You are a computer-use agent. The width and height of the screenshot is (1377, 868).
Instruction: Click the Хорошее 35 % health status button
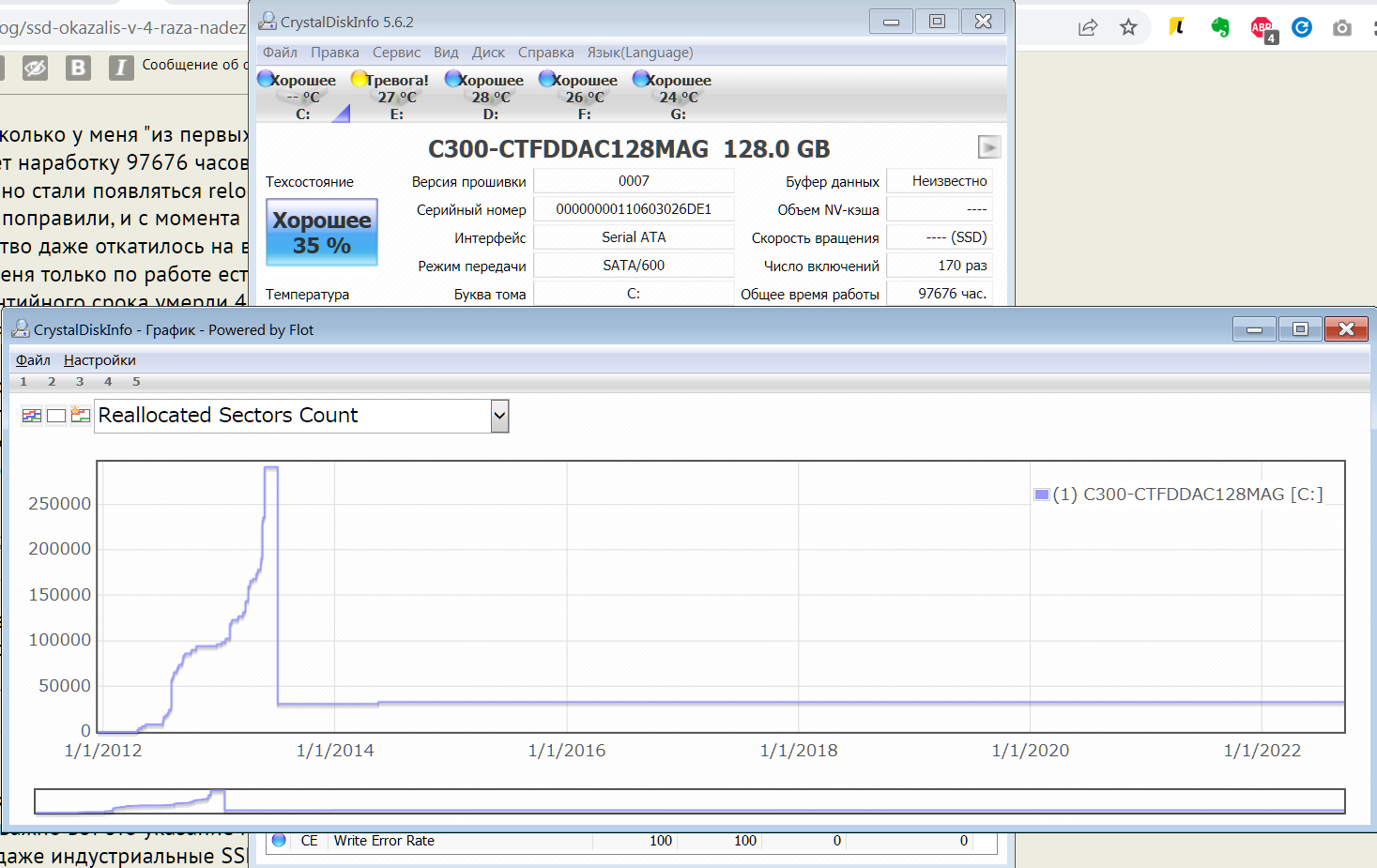click(322, 233)
